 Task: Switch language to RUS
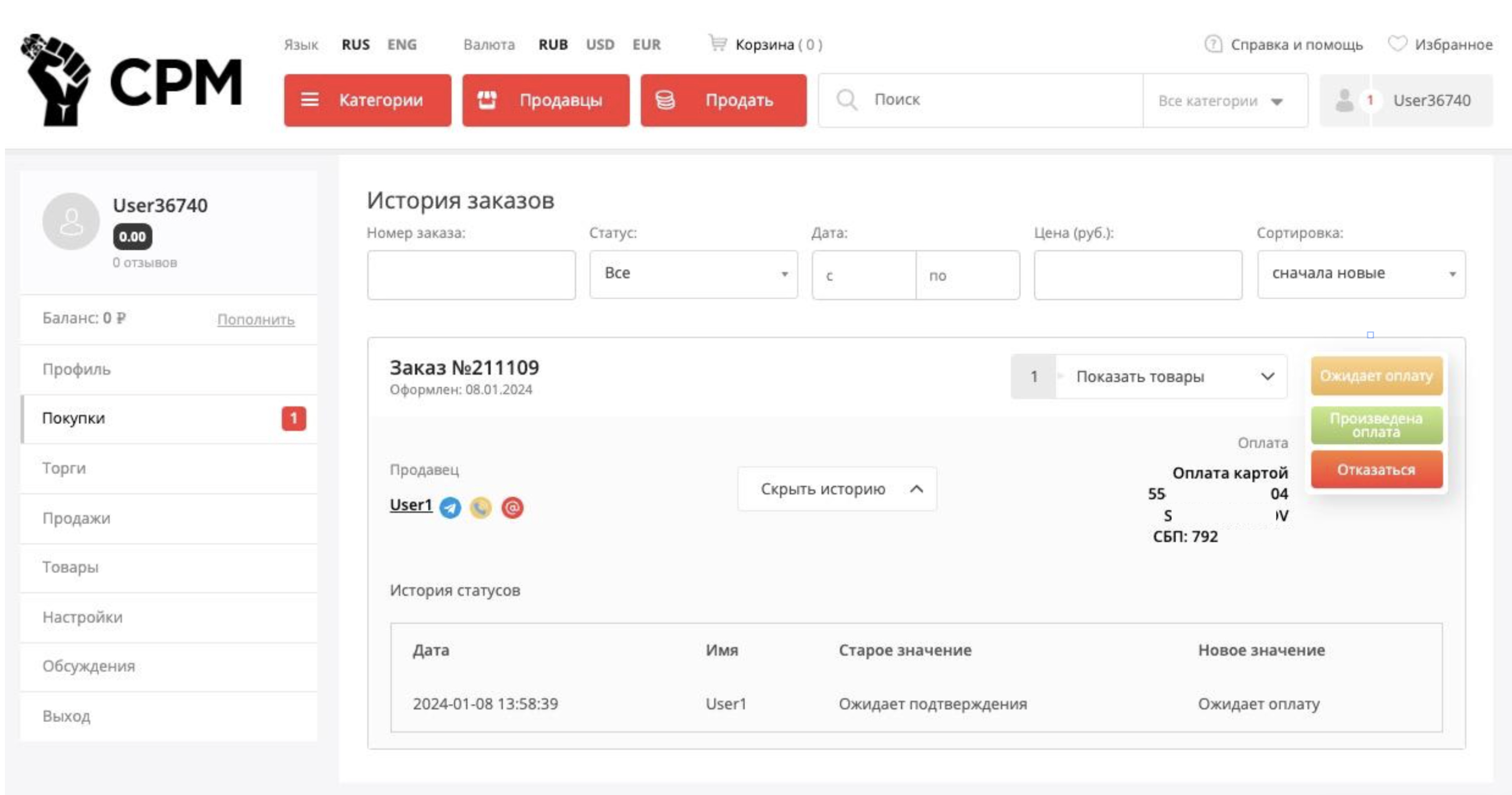point(356,45)
